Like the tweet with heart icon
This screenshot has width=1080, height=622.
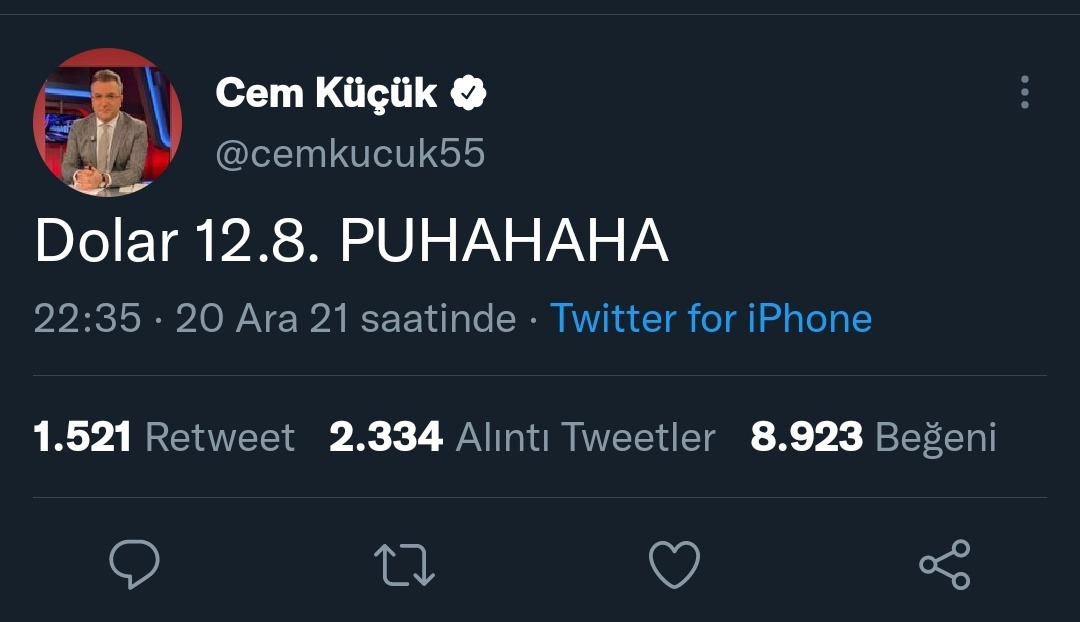click(x=674, y=564)
